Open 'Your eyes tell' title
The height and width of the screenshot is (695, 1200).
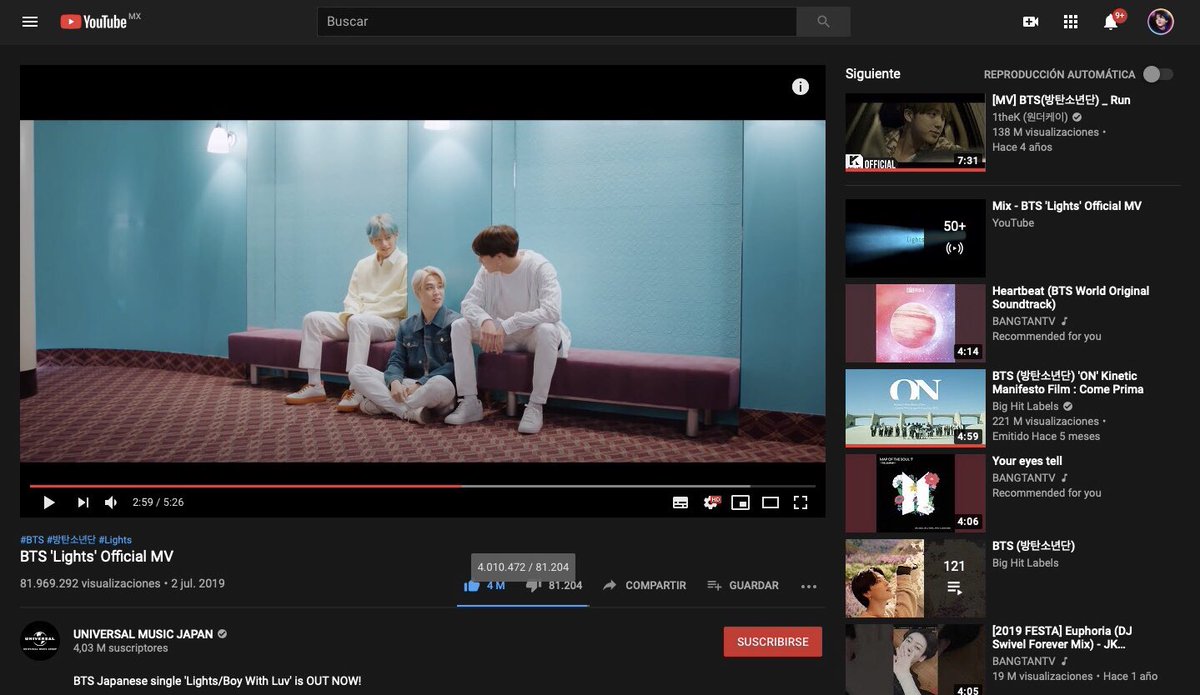click(1027, 461)
